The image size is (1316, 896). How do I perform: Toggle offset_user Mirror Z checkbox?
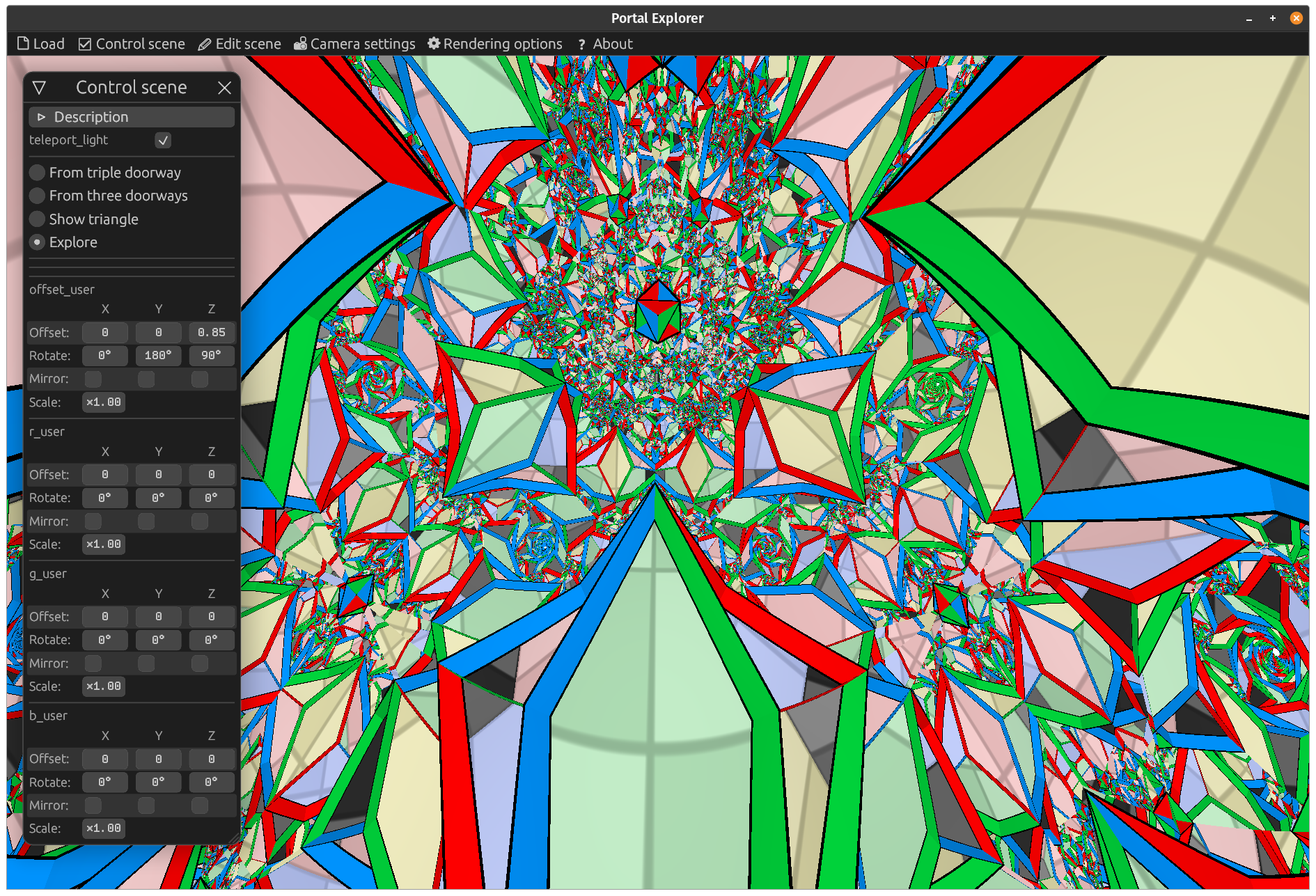pyautogui.click(x=200, y=379)
